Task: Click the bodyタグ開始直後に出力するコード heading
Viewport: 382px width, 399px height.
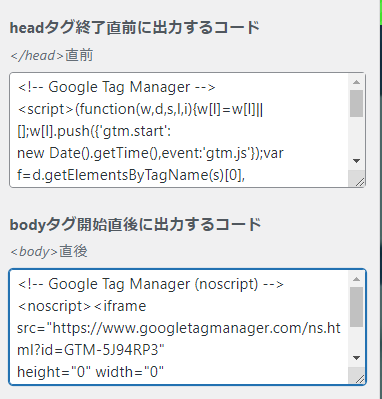Action: tap(135, 224)
